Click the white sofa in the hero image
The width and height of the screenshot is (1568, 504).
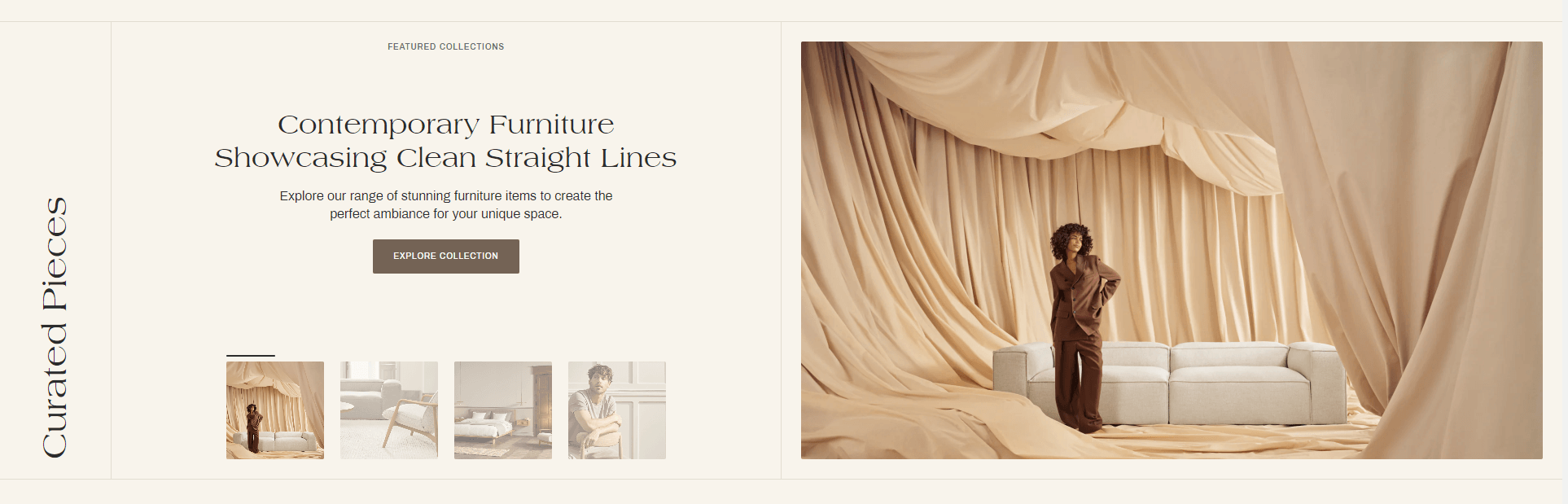(x=1170, y=383)
